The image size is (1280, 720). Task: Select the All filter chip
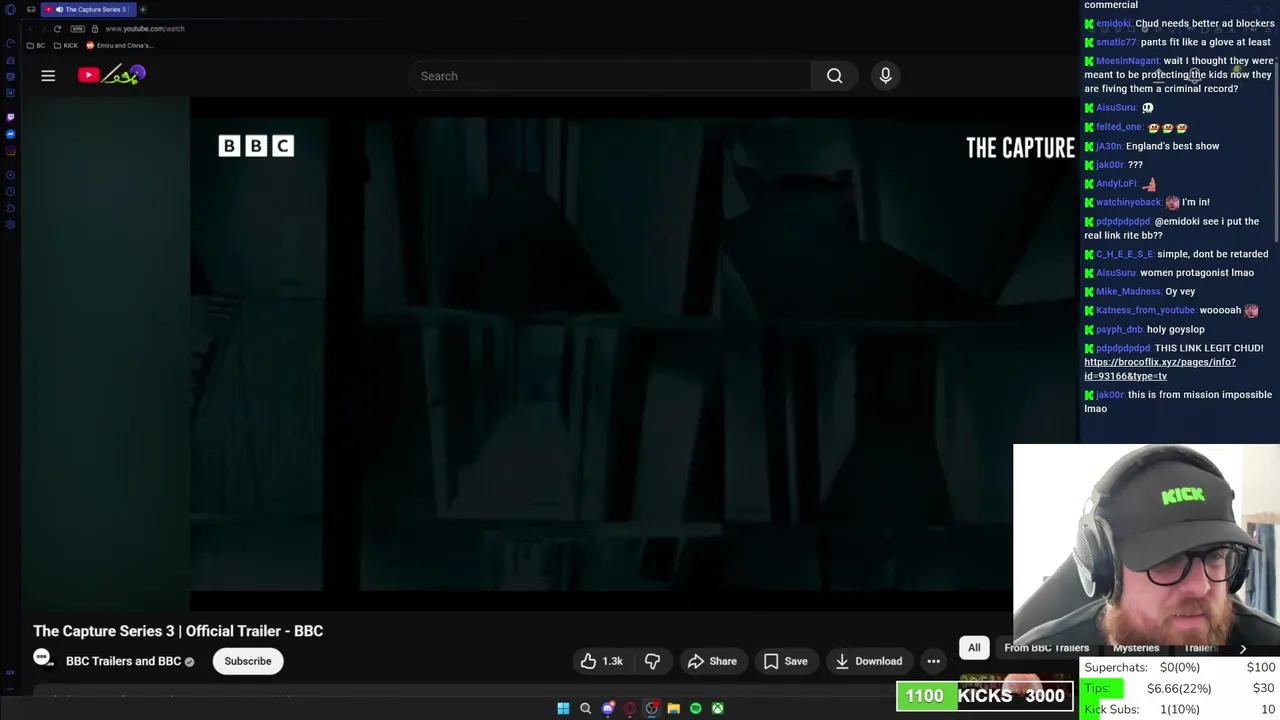[974, 648]
